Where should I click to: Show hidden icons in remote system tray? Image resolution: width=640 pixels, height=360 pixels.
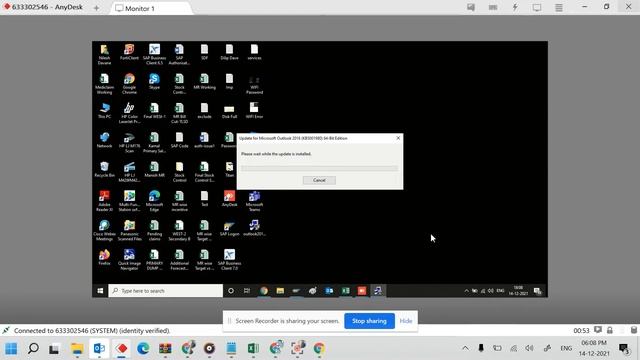click(466, 291)
